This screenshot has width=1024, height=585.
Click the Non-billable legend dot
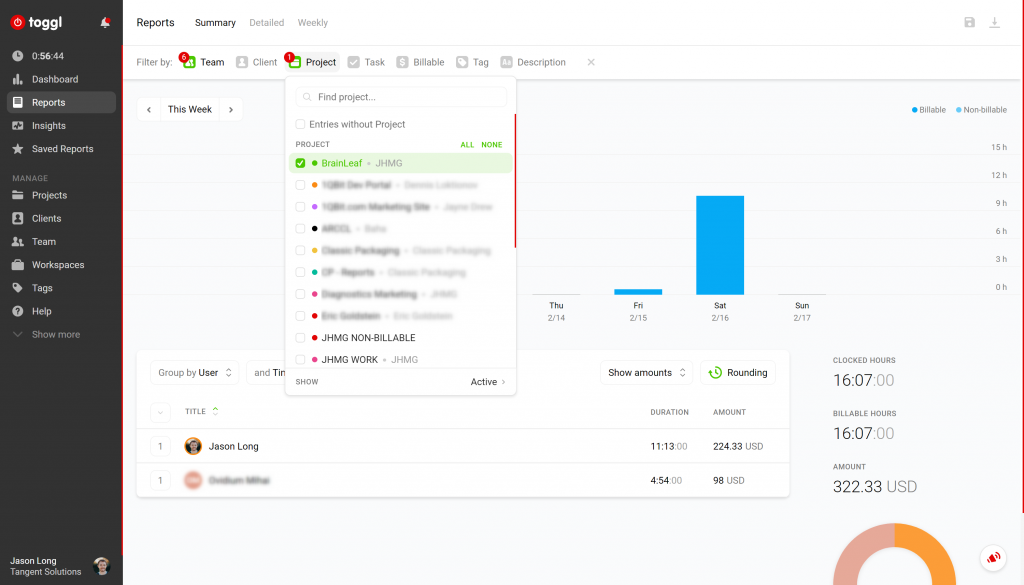959,110
